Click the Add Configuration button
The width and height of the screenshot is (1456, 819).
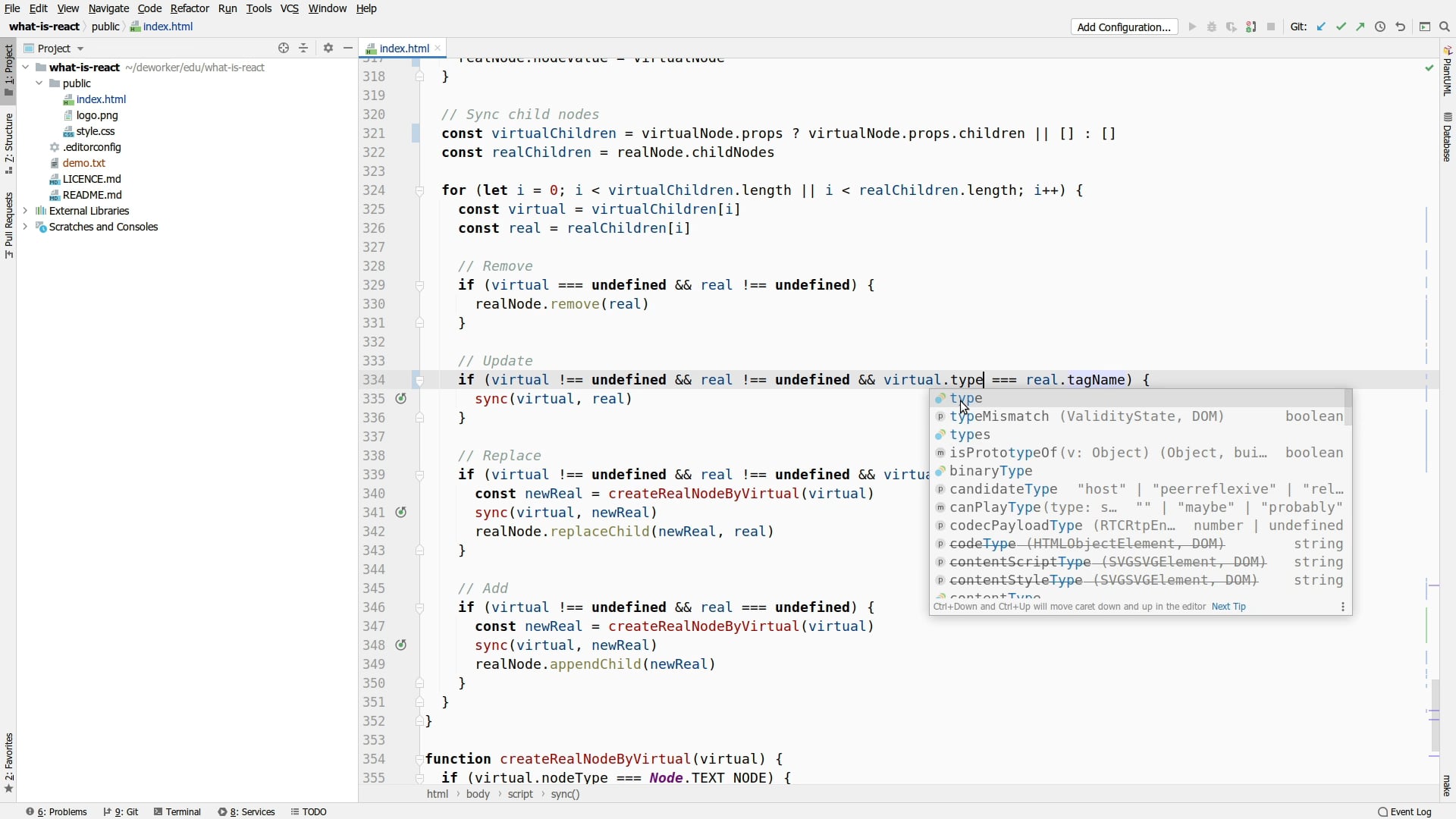click(x=1123, y=26)
